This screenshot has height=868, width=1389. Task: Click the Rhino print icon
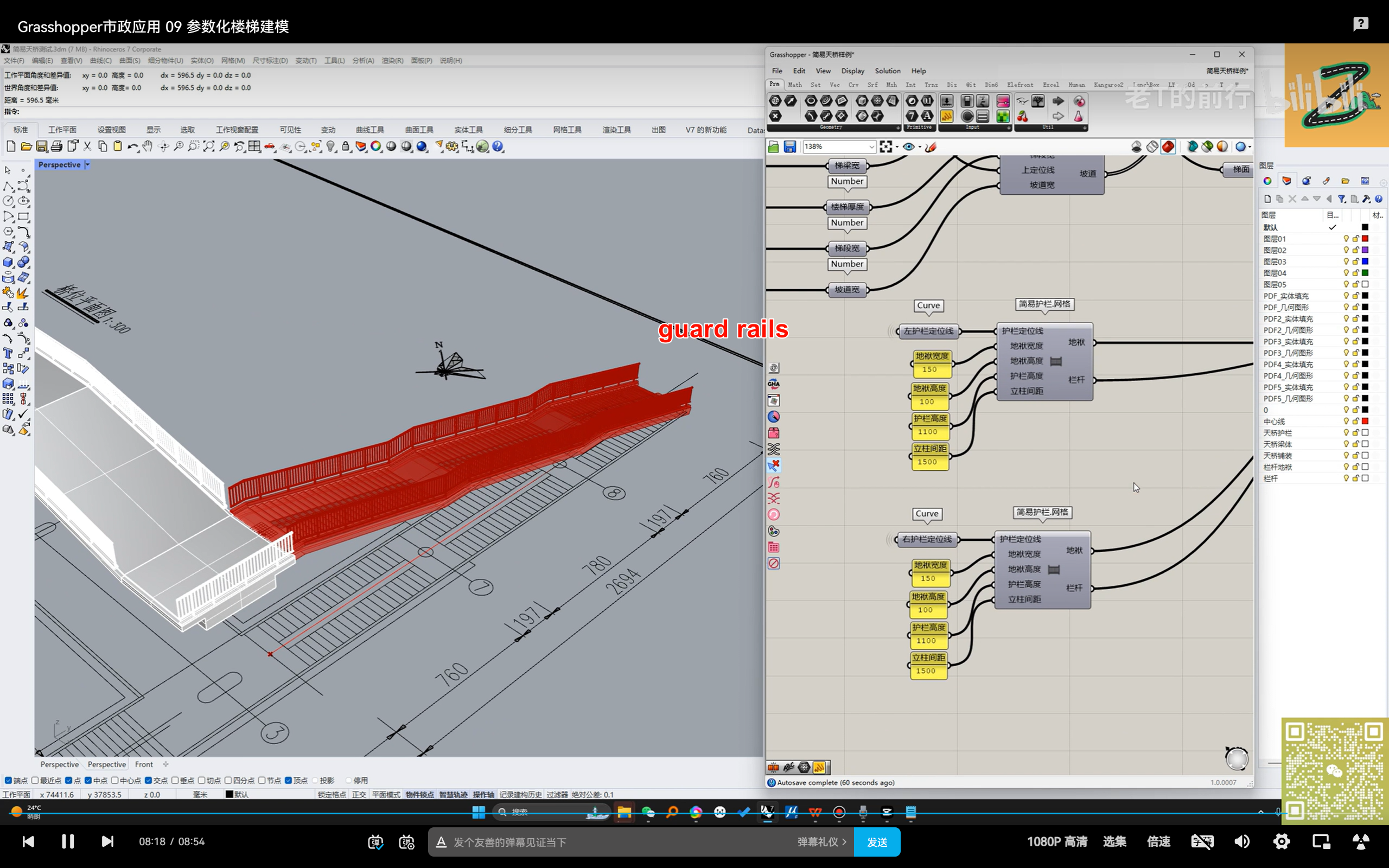56,147
